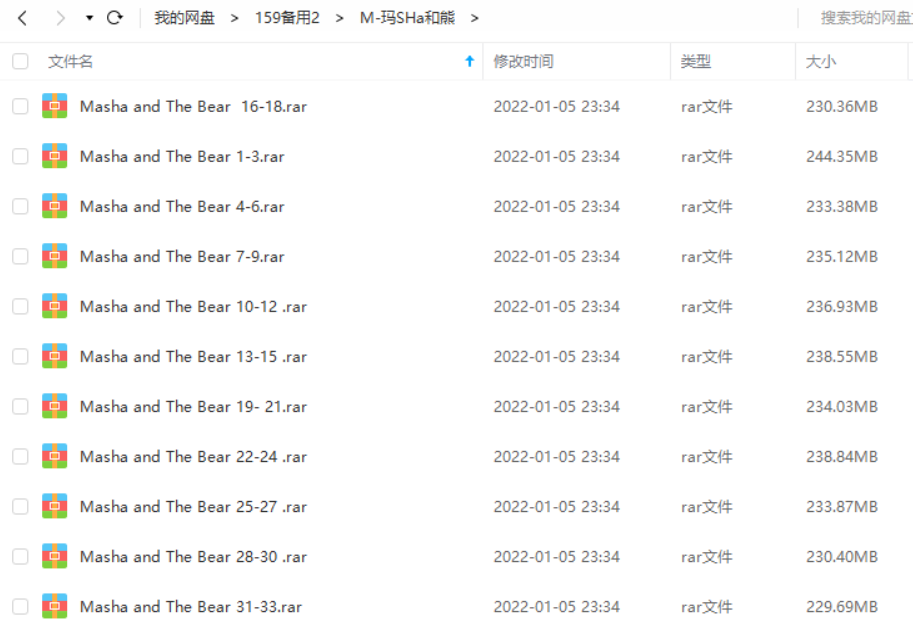Refresh the current folder listing
This screenshot has width=913, height=624.
(x=115, y=17)
